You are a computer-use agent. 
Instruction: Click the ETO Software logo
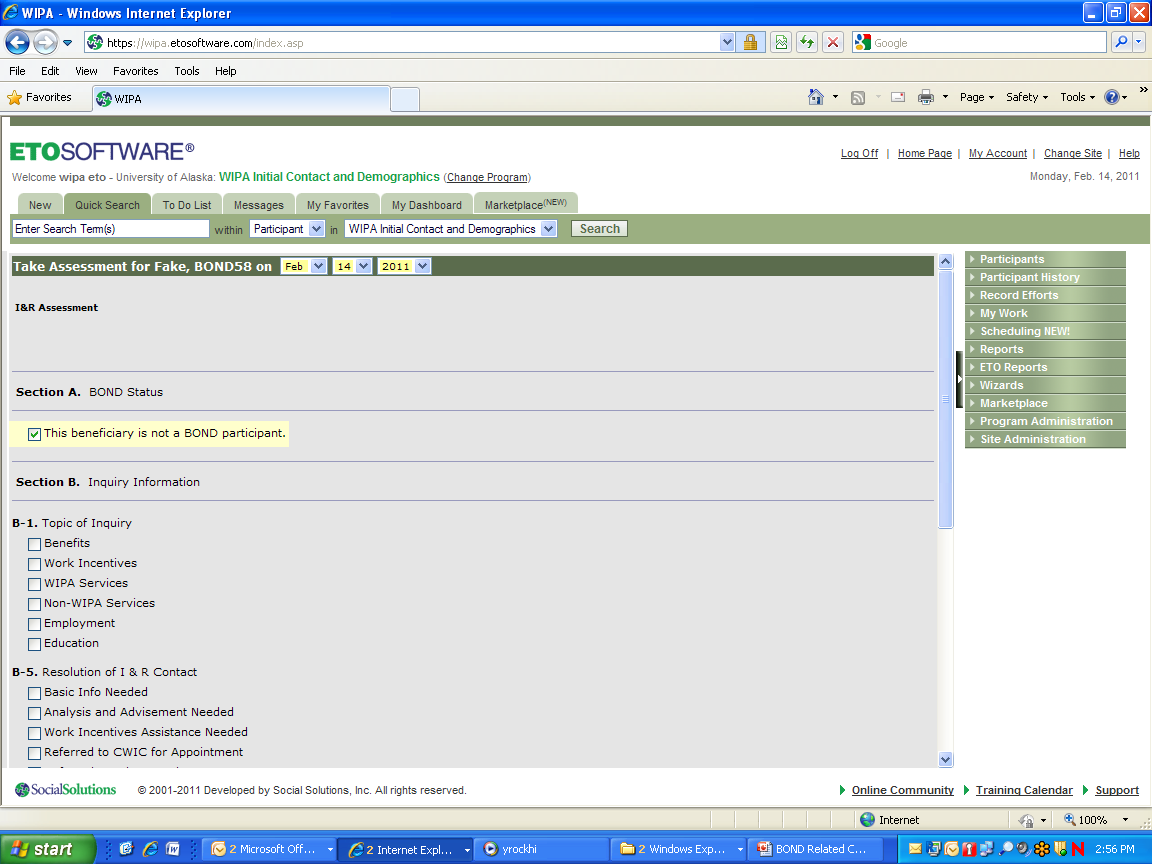click(x=102, y=151)
